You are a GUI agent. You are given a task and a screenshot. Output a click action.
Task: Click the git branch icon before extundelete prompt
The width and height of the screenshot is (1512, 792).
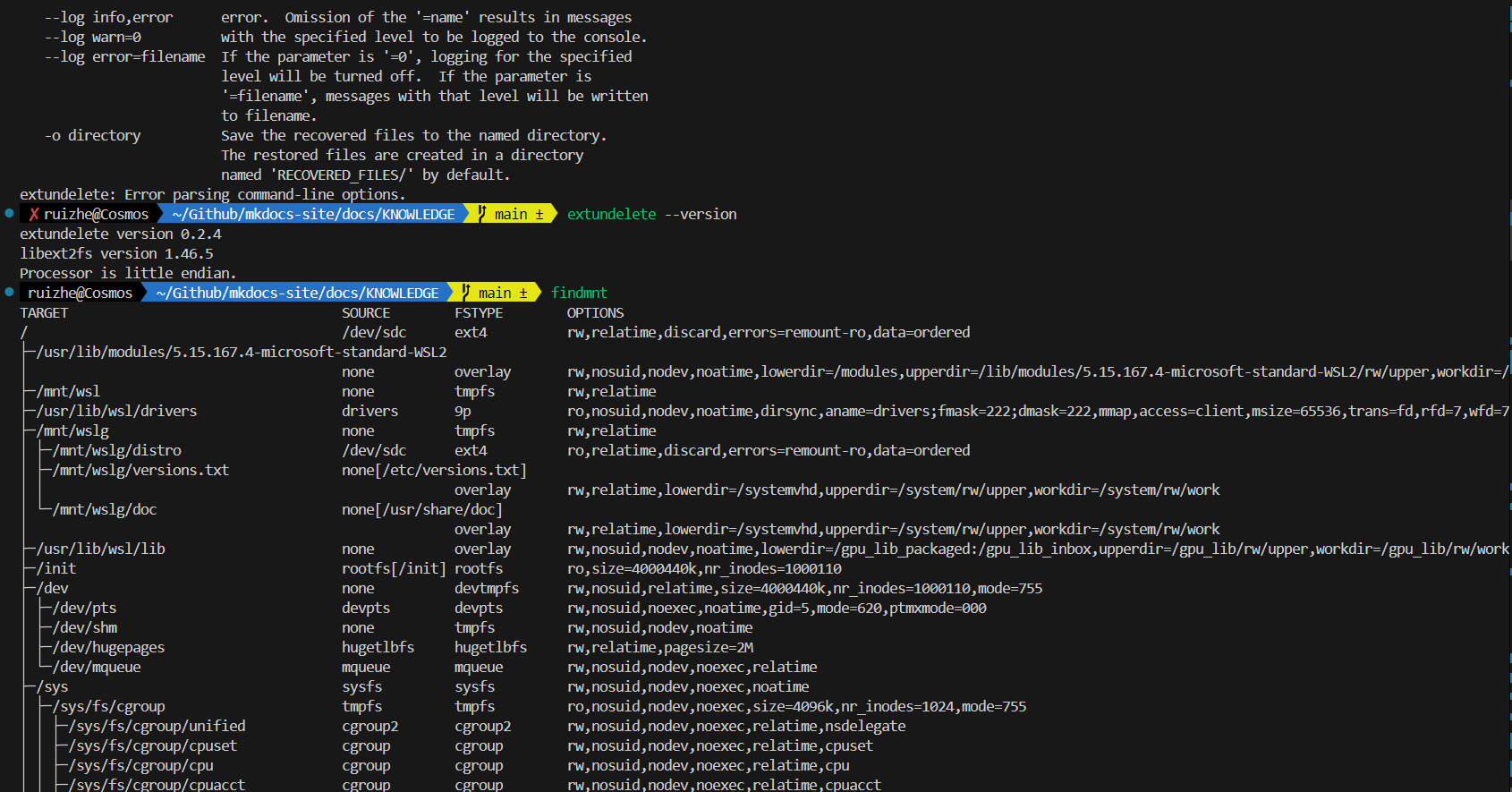[x=482, y=214]
